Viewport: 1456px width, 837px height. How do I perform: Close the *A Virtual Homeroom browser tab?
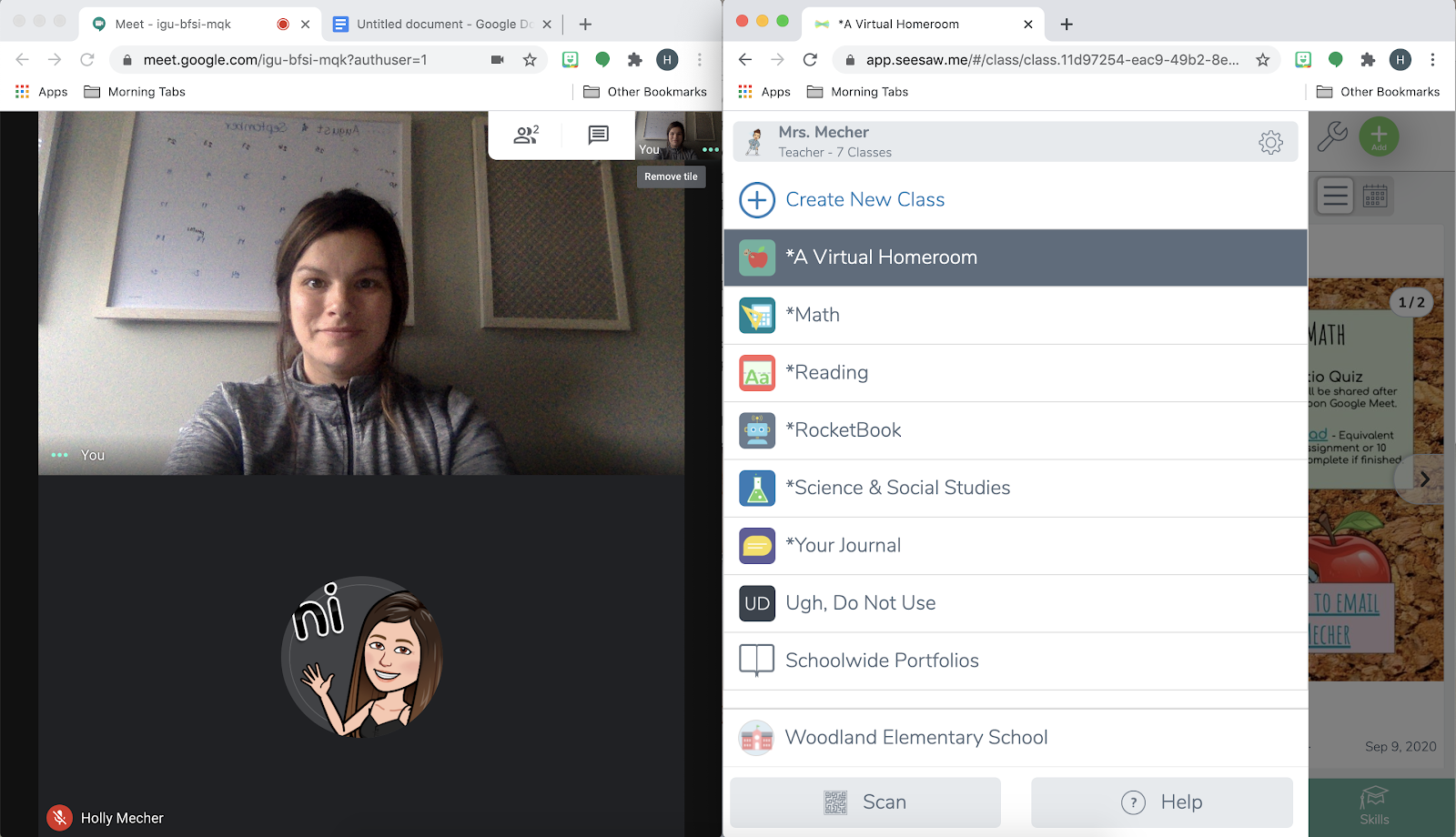point(1028,25)
